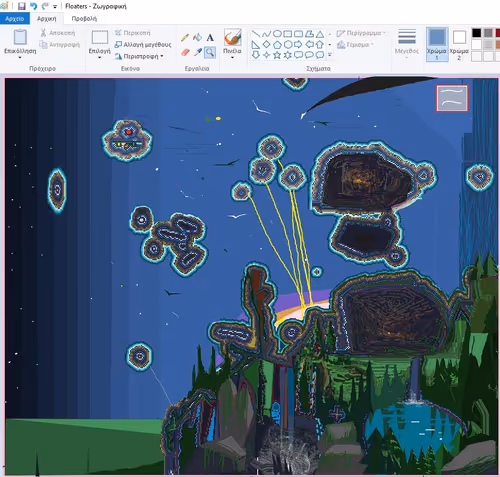500x477 pixels.
Task: Switch to the Προβολή tab
Action: (x=84, y=19)
